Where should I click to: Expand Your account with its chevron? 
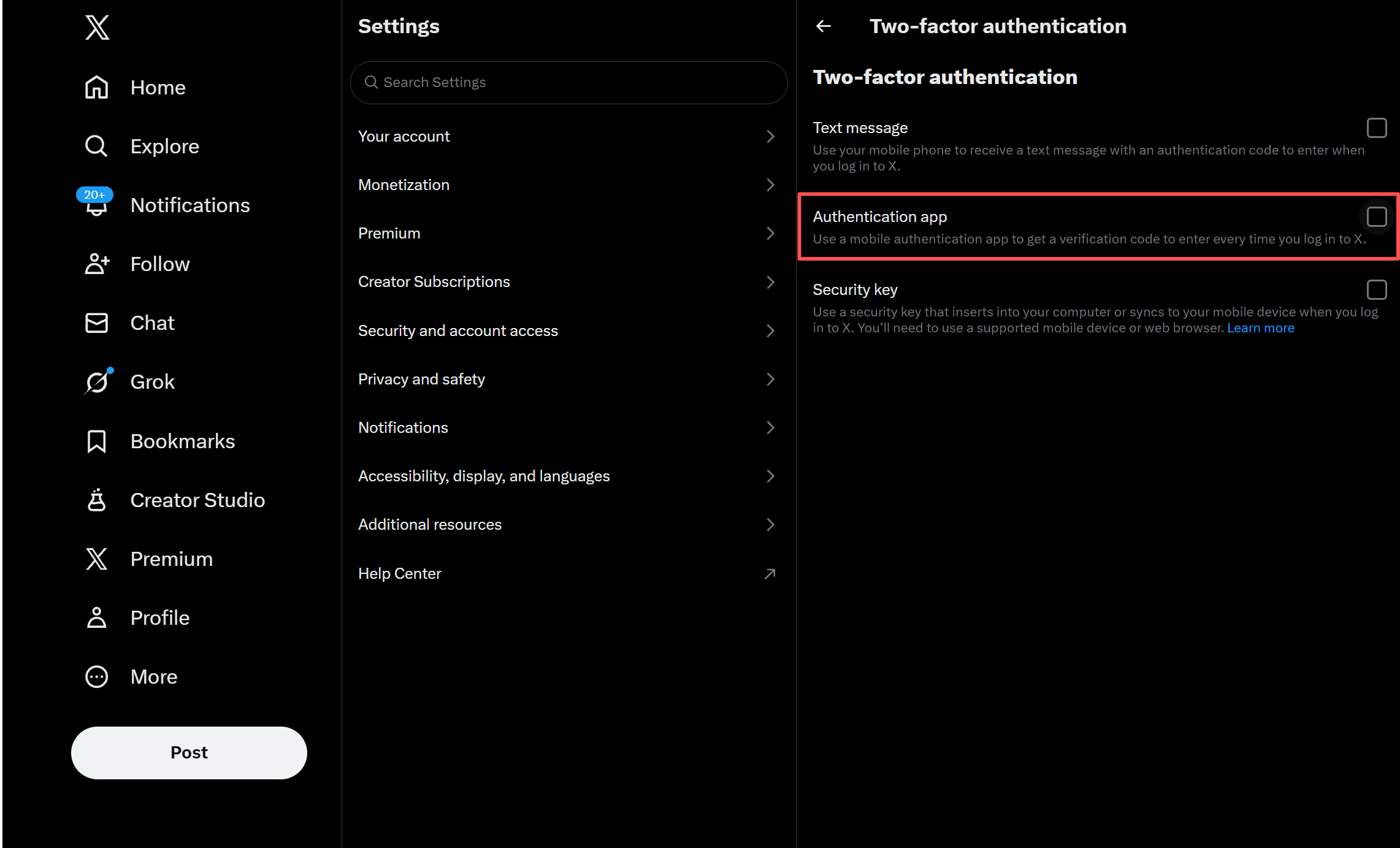point(770,136)
